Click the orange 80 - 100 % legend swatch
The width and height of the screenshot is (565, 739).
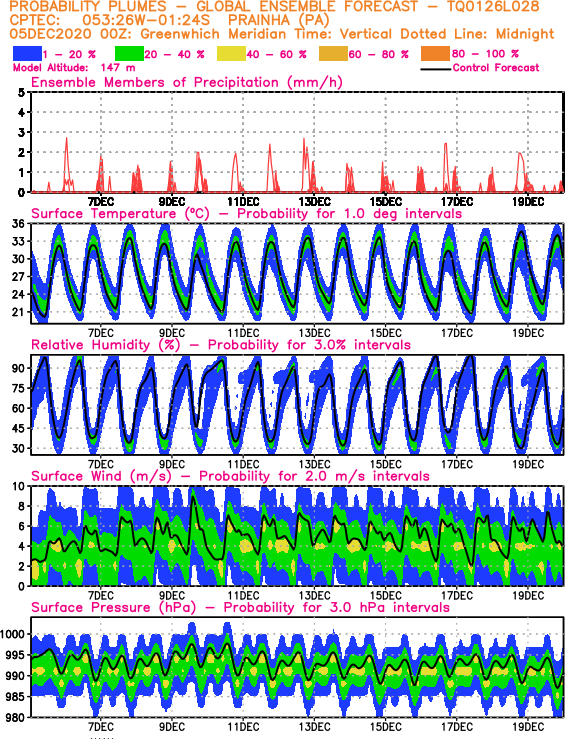pyautogui.click(x=436, y=54)
